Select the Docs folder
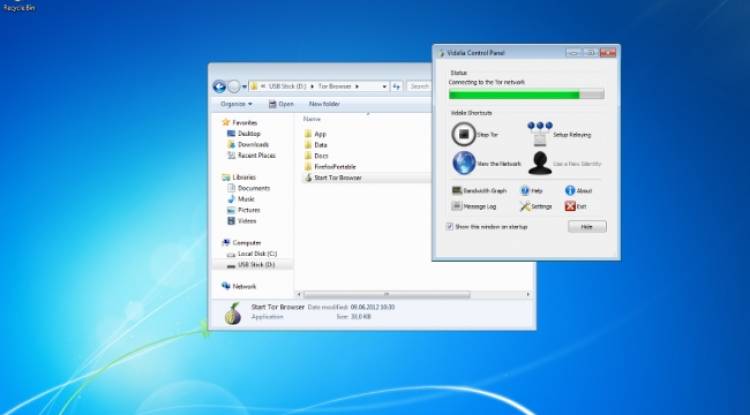The width and height of the screenshot is (750, 415). tap(317, 156)
